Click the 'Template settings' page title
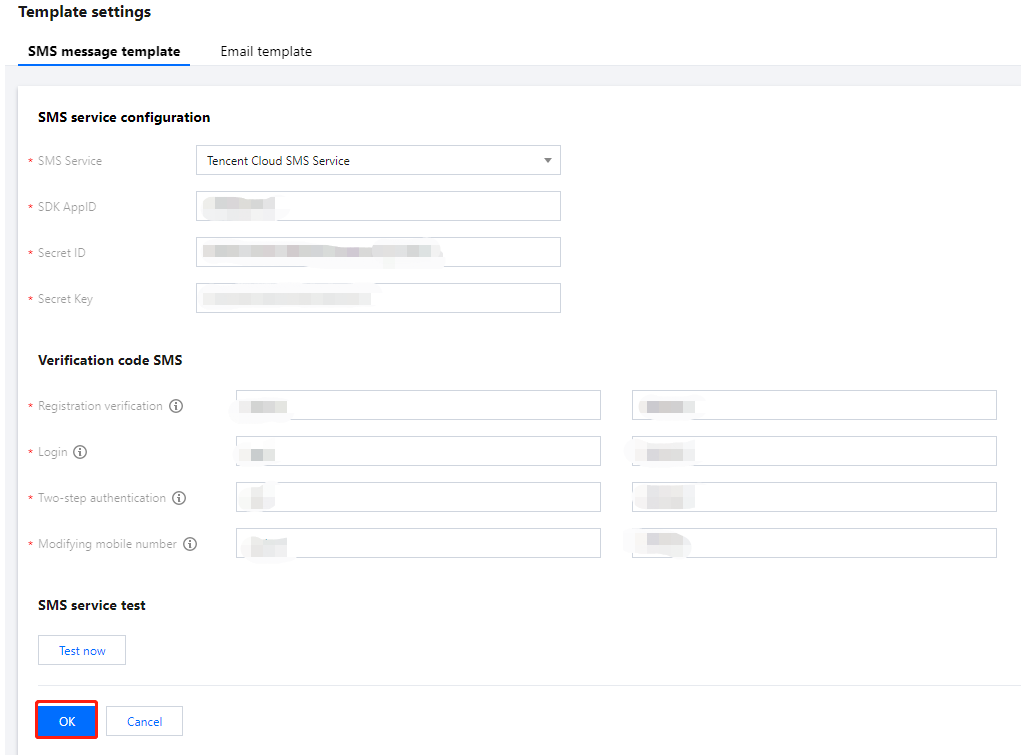Image resolution: width=1028 pixels, height=755 pixels. [85, 12]
